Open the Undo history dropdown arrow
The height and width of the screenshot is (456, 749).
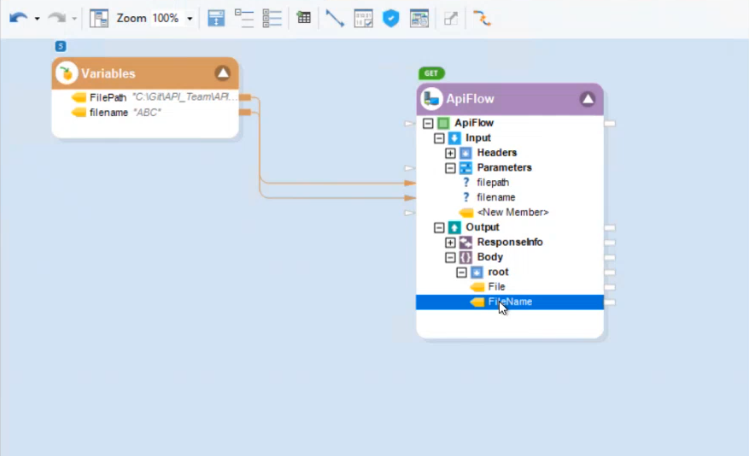(x=37, y=19)
